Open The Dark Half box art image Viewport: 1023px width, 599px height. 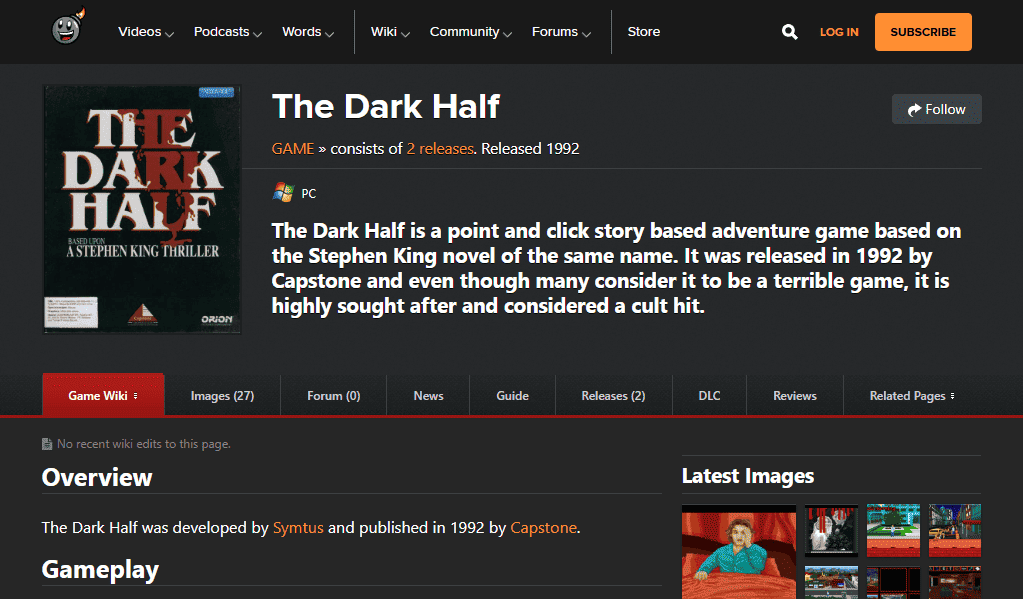coord(141,209)
